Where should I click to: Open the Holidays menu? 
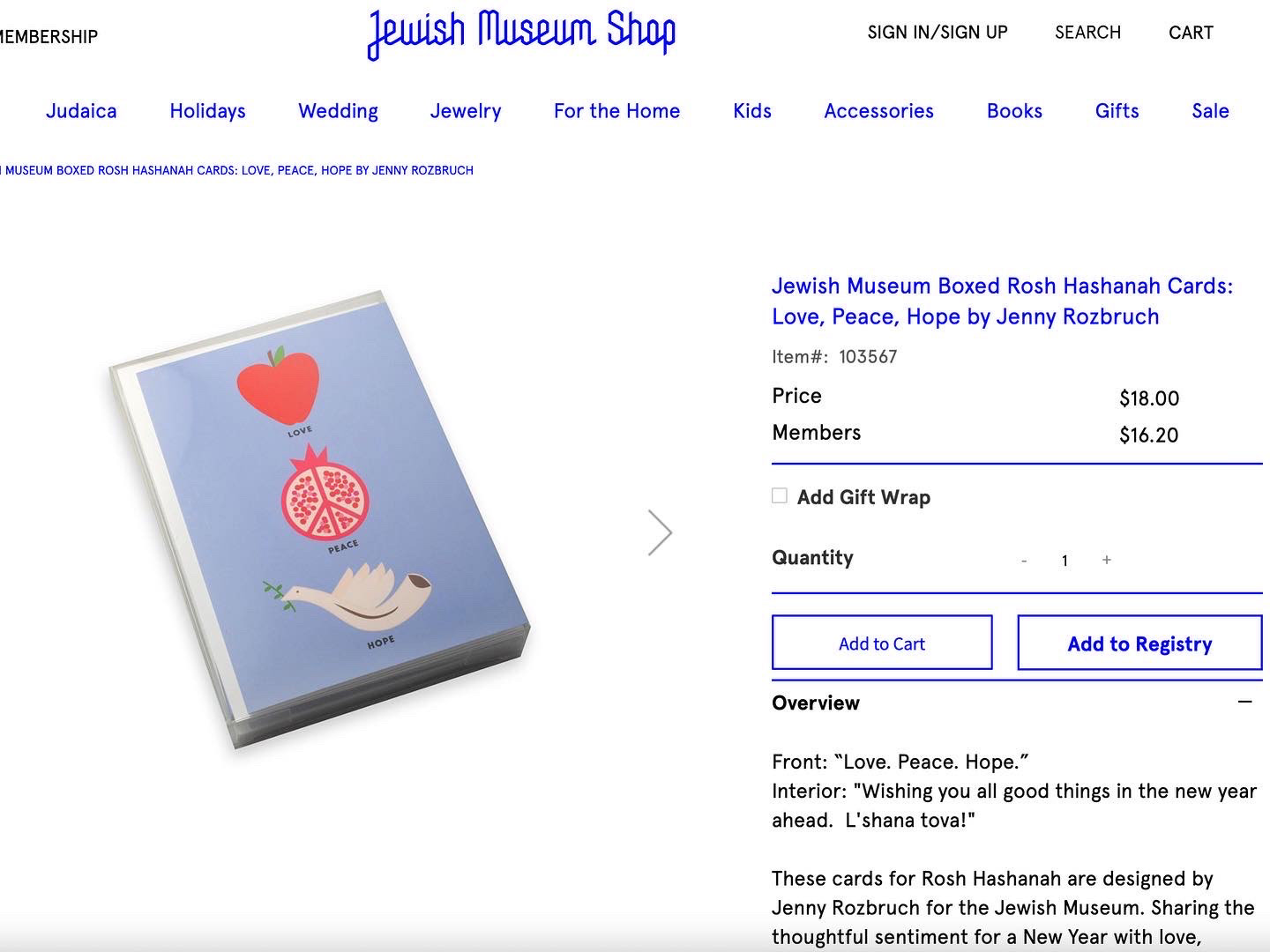tap(207, 111)
